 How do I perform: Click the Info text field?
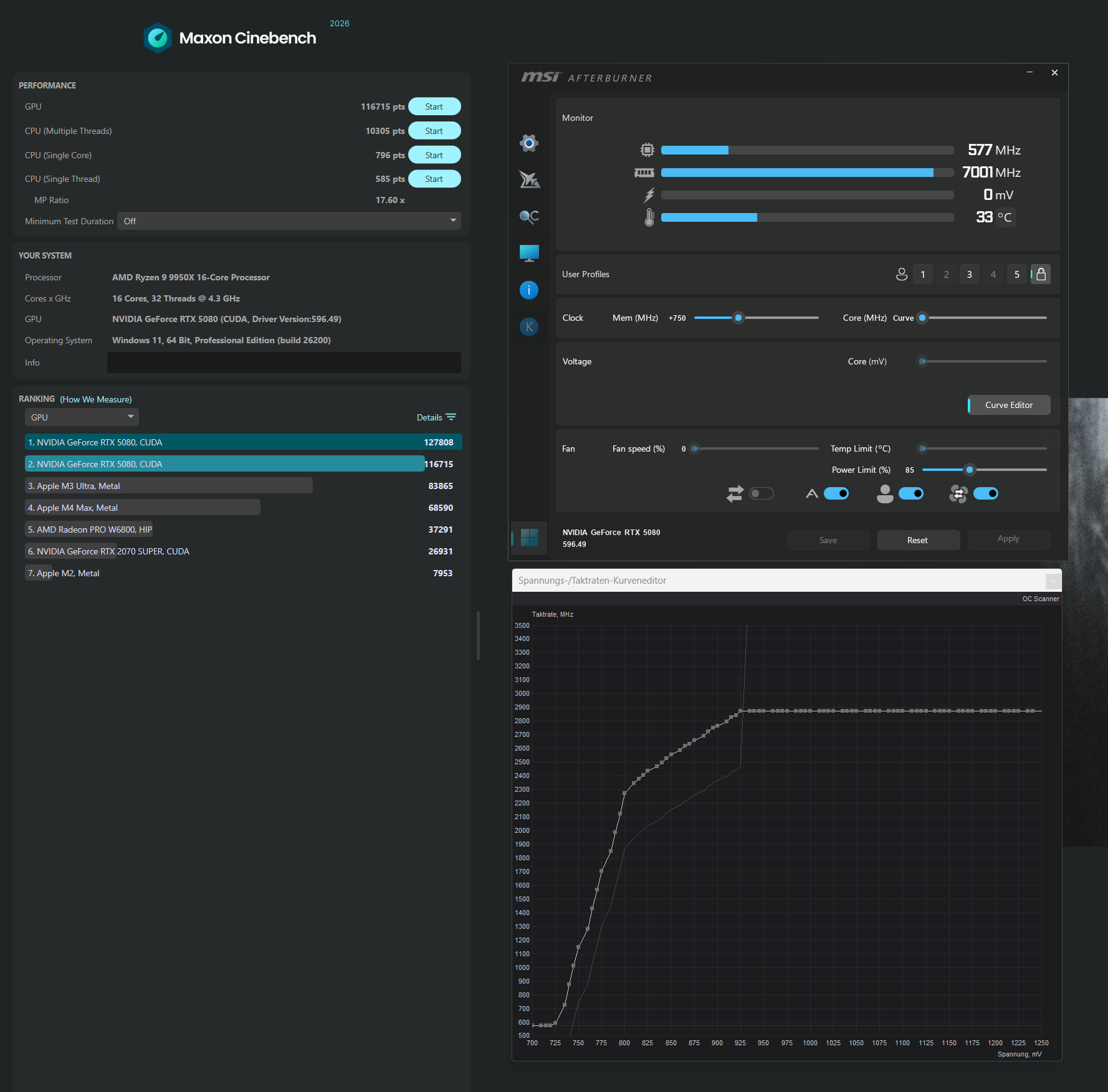click(x=284, y=363)
